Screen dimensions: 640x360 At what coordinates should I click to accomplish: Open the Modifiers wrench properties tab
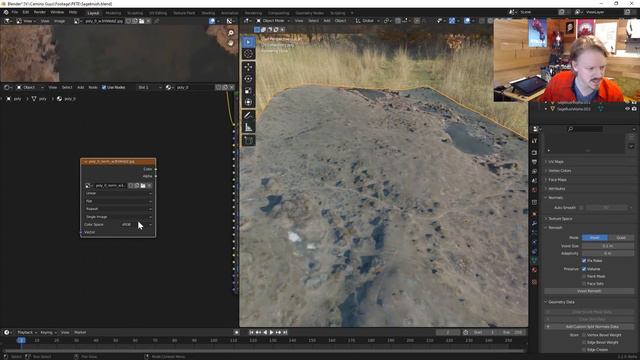[x=534, y=224]
